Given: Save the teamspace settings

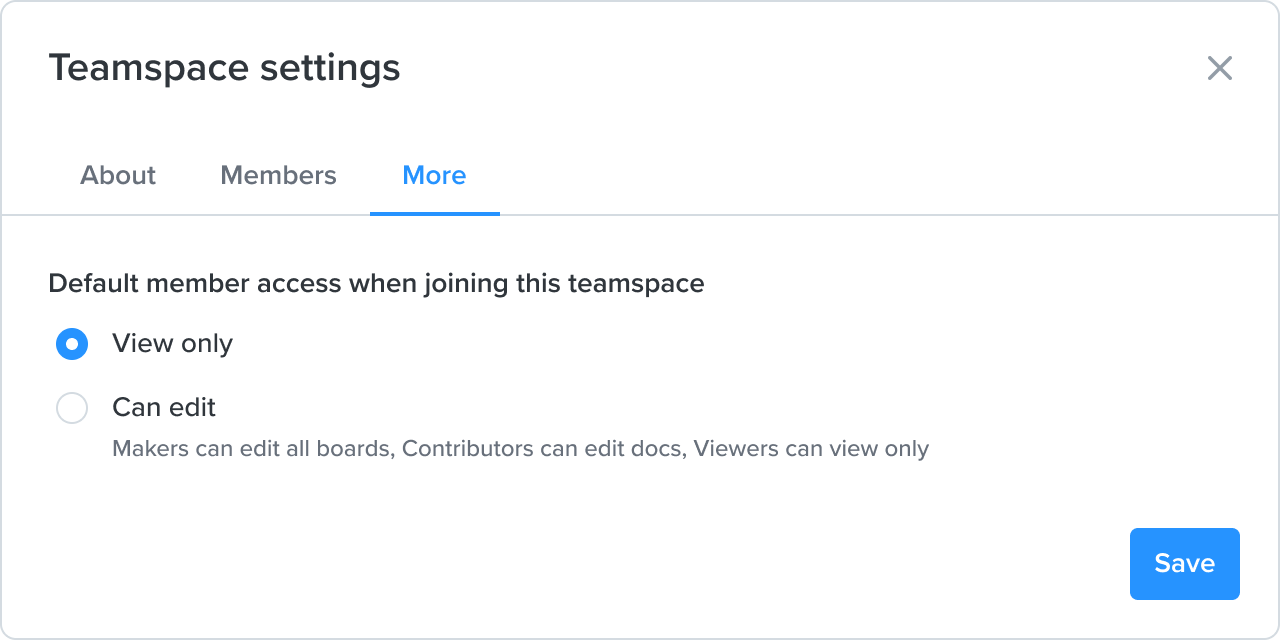Looking at the screenshot, I should pyautogui.click(x=1184, y=563).
